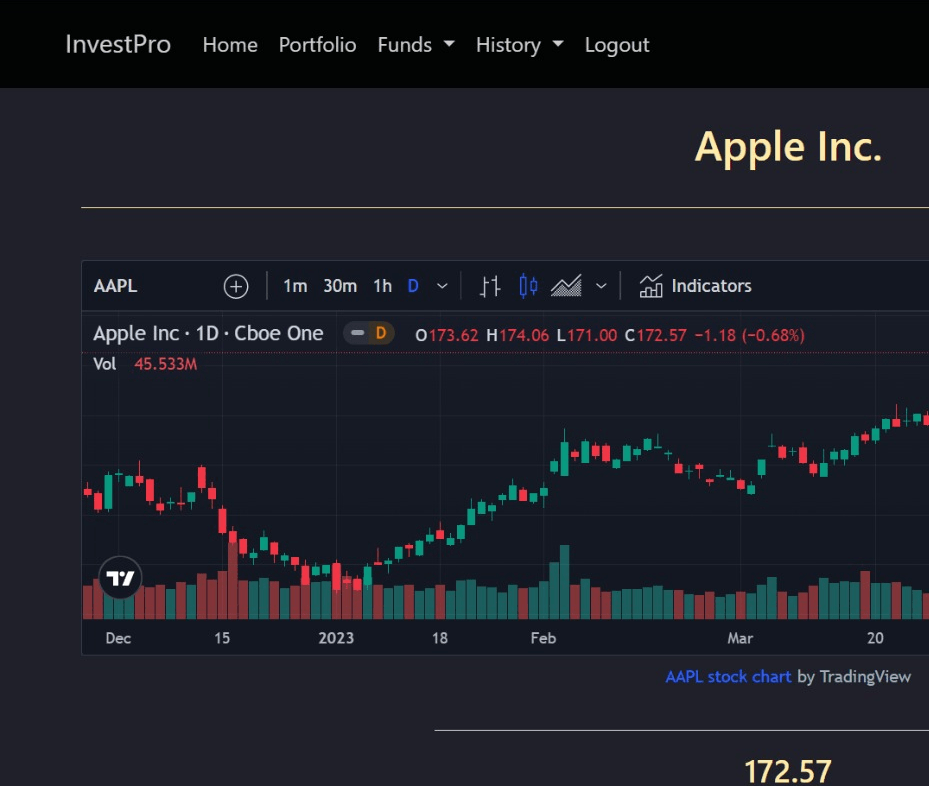929x786 pixels.
Task: Expand the History dropdown menu
Action: [520, 45]
